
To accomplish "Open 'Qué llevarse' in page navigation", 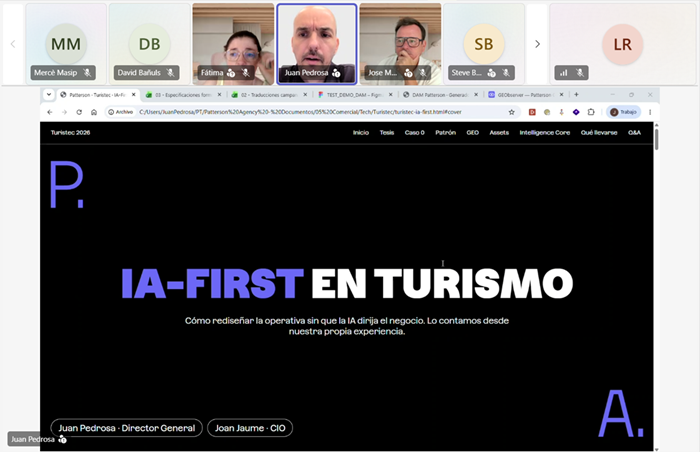I will pyautogui.click(x=599, y=133).
